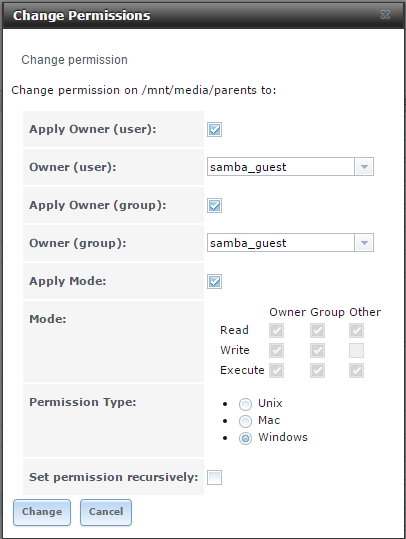Open the Owner (user) dropdown arrow
This screenshot has height=539, width=406.
point(364,167)
